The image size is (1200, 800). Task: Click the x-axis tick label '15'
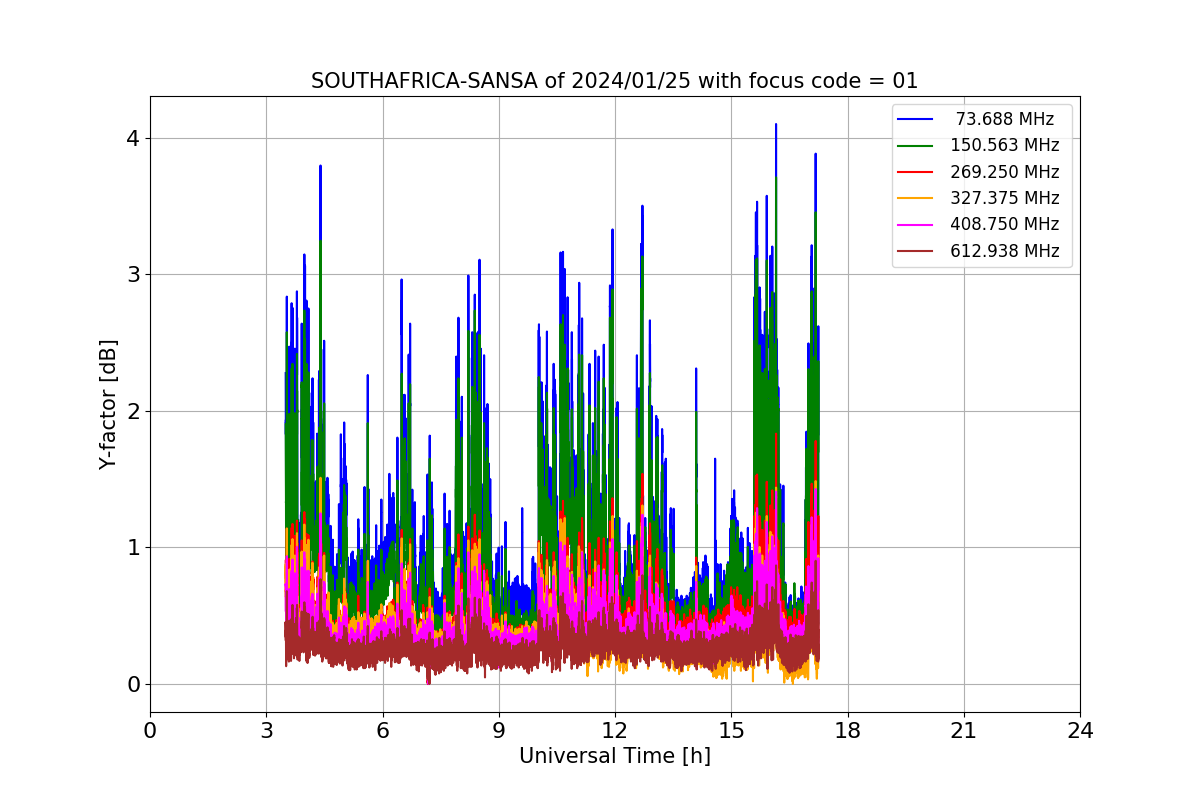731,731
